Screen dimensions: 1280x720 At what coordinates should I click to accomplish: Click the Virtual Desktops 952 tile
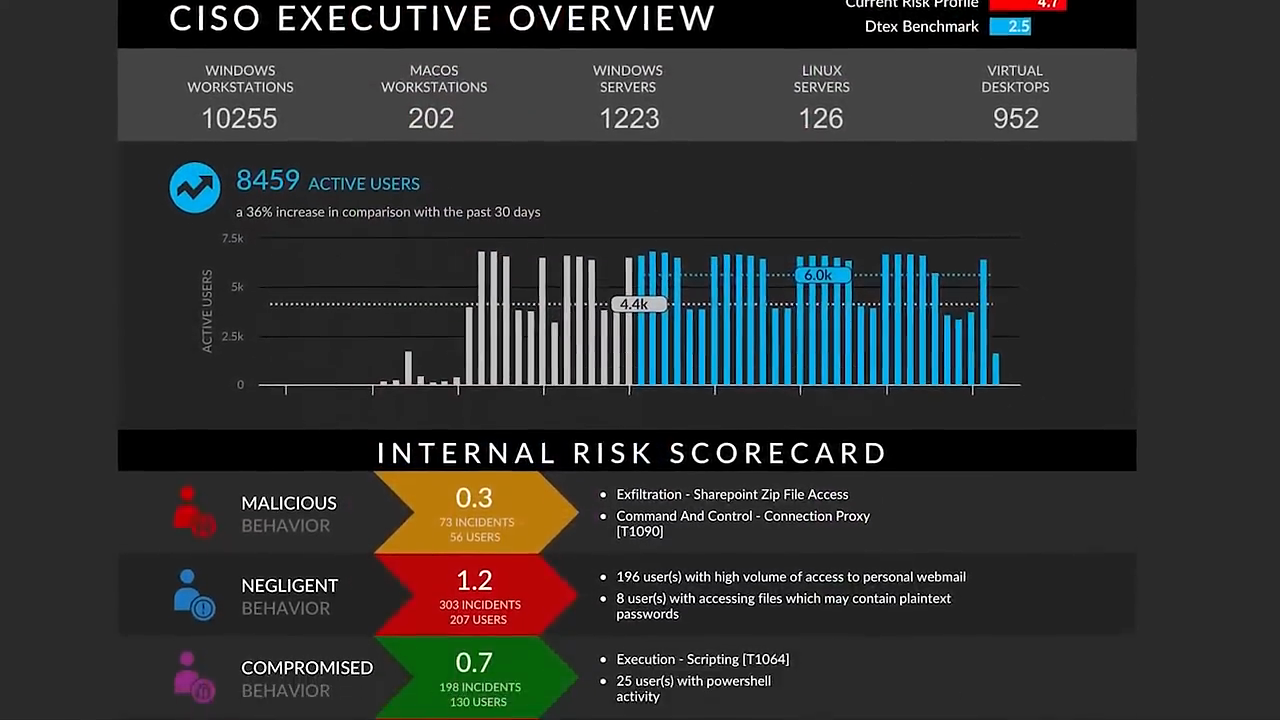[1015, 96]
